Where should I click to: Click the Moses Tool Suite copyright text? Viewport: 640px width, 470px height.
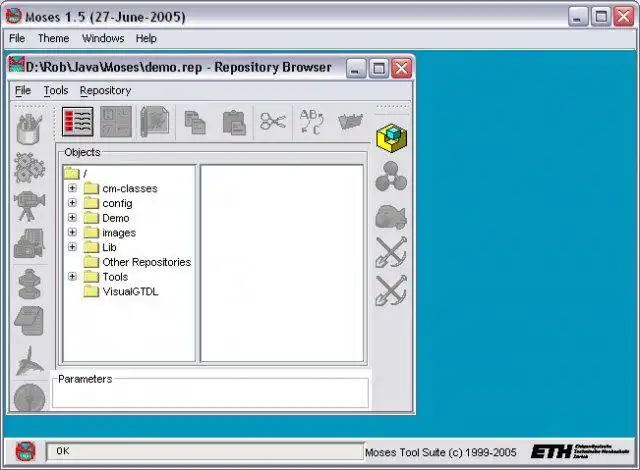coord(441,452)
